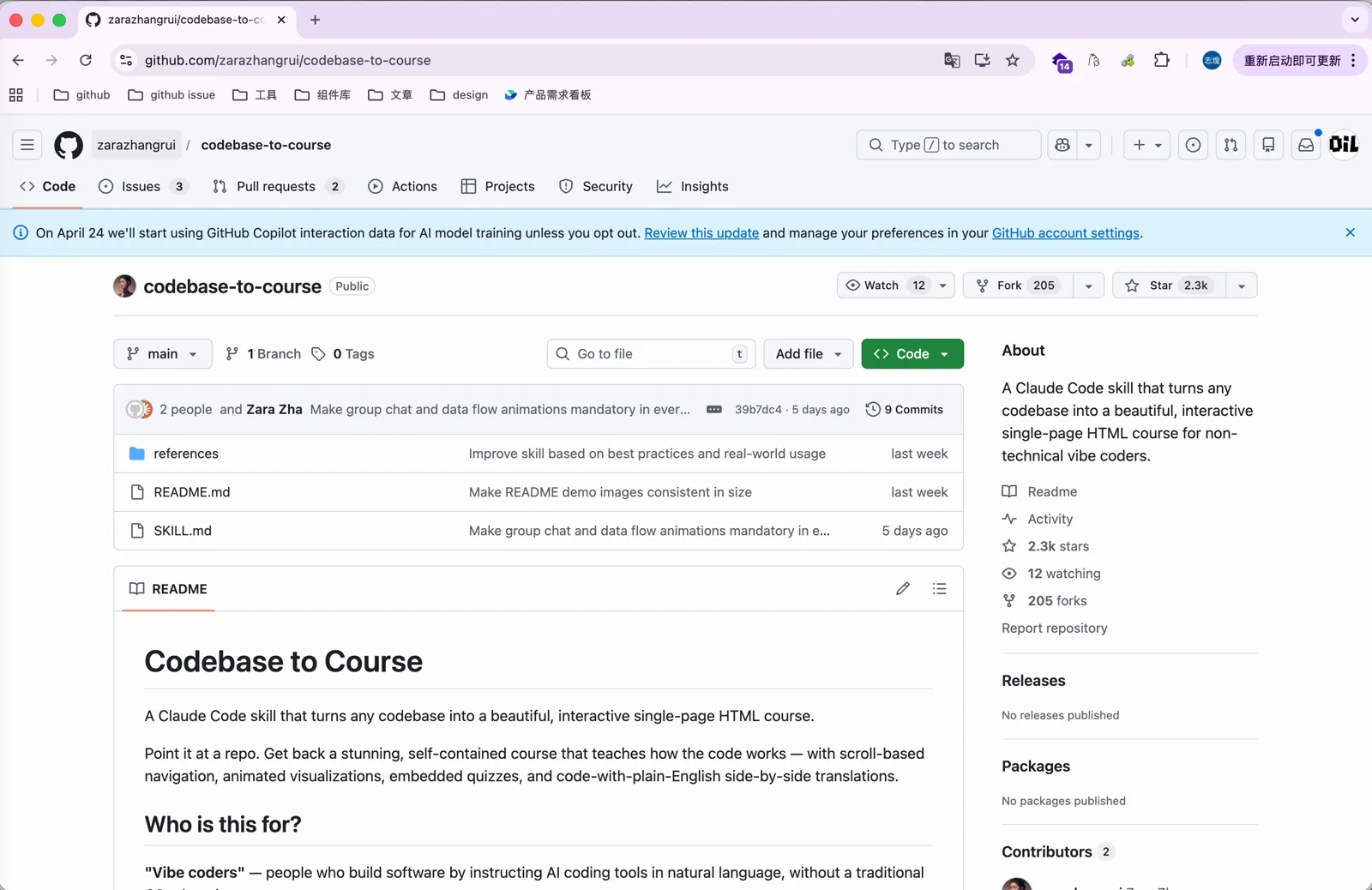Image resolution: width=1372 pixels, height=890 pixels.
Task: Open the Activity link in About
Action: click(x=1038, y=519)
